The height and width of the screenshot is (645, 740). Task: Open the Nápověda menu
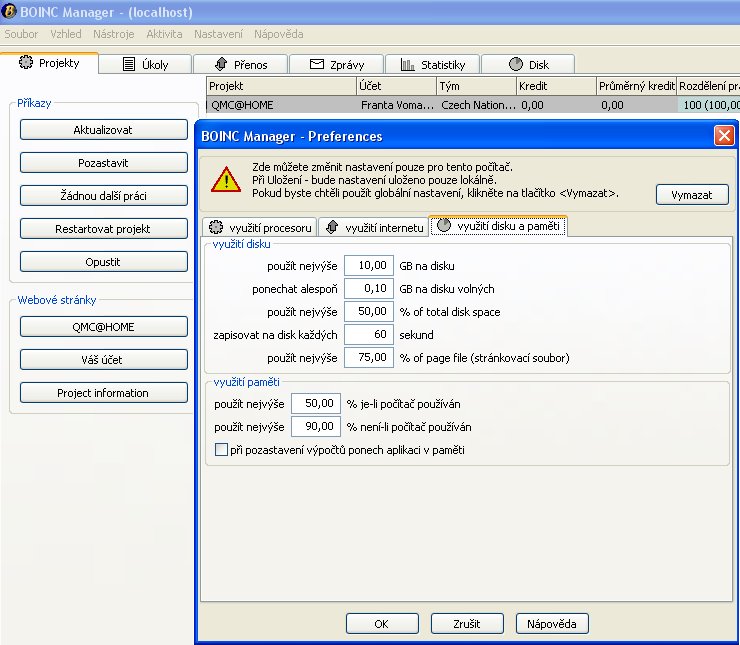click(278, 34)
